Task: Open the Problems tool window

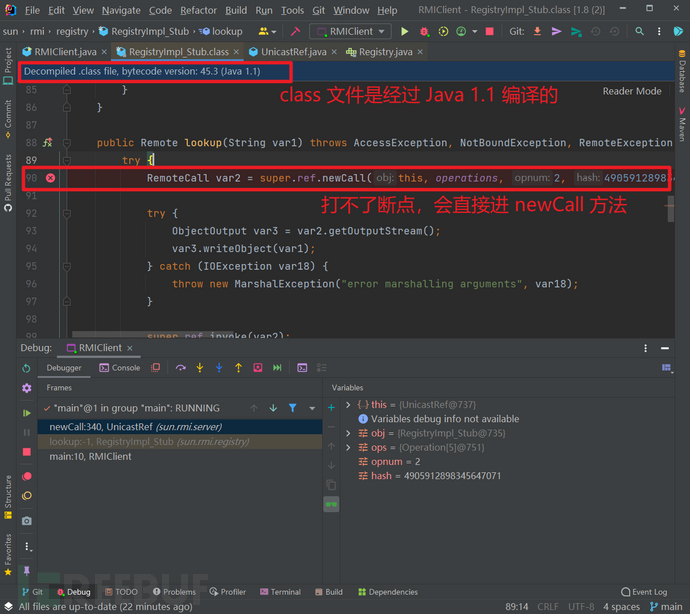Action: pos(174,592)
